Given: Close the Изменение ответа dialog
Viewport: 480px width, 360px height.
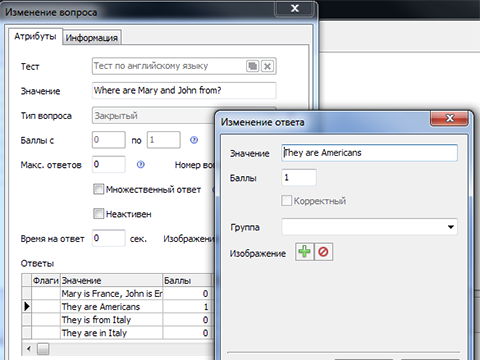Looking at the screenshot, I should pyautogui.click(x=450, y=118).
